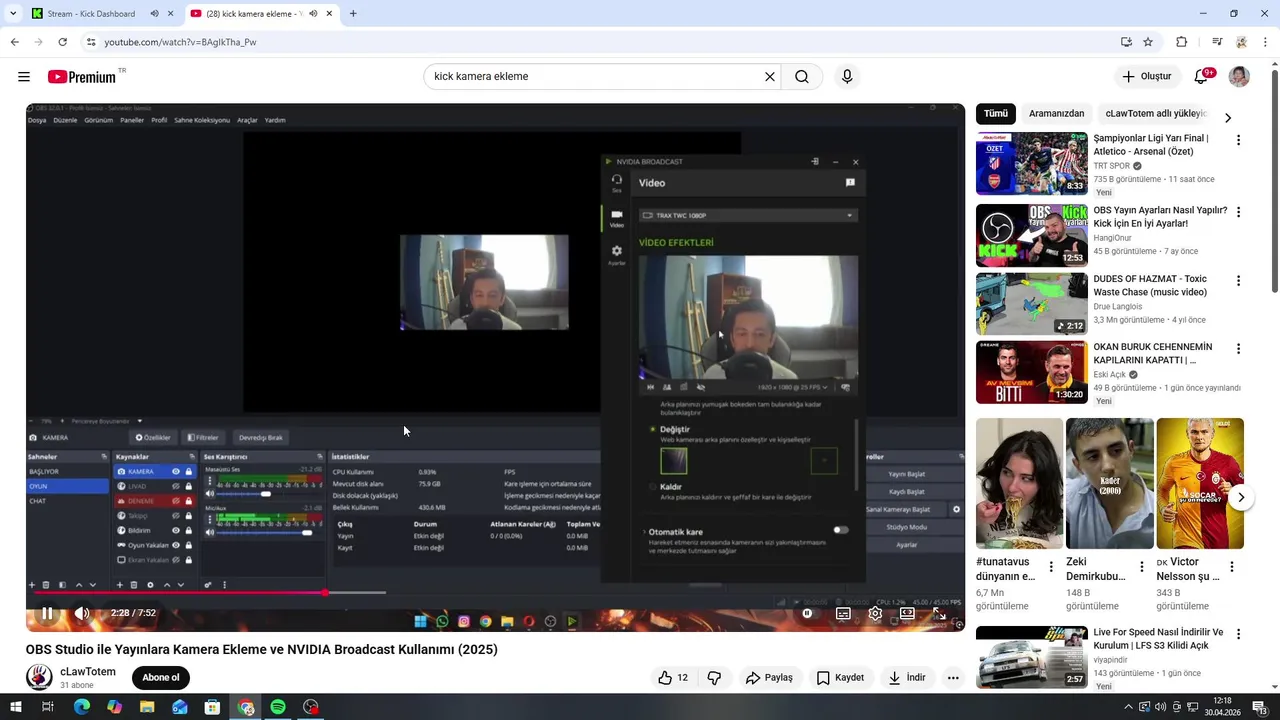
Task: Enter full screen video mode
Action: [x=939, y=613]
